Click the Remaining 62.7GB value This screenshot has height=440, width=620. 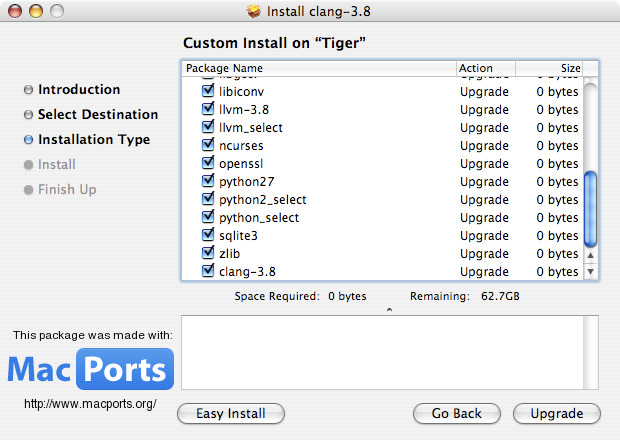[500, 296]
